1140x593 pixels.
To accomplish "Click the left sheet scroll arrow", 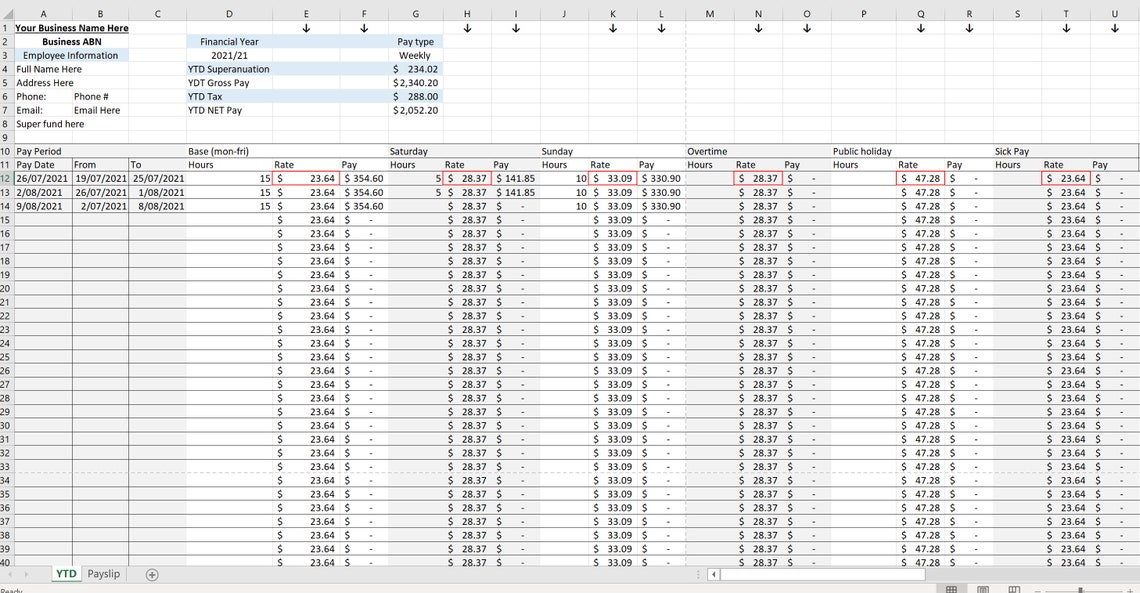I will point(10,574).
